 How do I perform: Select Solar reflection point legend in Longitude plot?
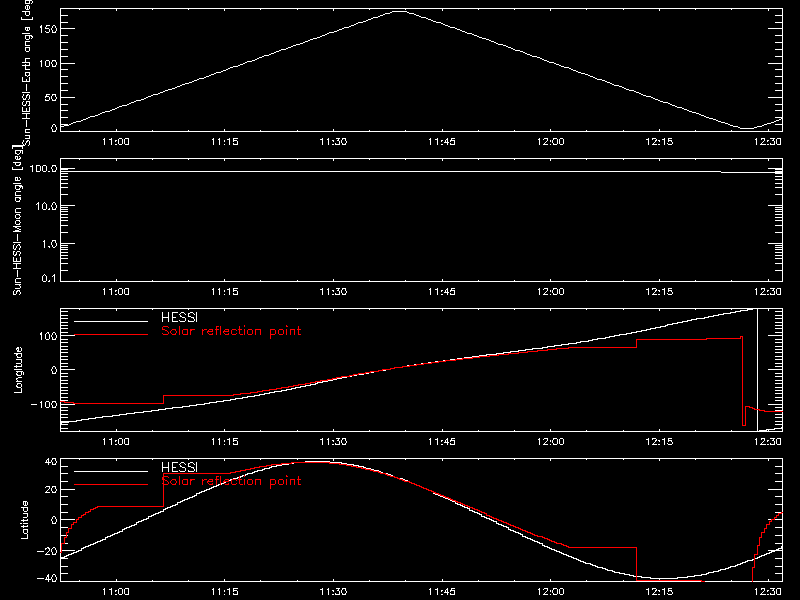pos(231,331)
